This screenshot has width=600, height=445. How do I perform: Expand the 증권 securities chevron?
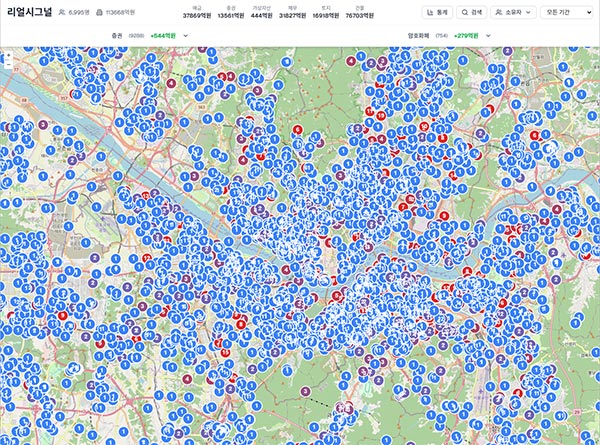tap(186, 35)
